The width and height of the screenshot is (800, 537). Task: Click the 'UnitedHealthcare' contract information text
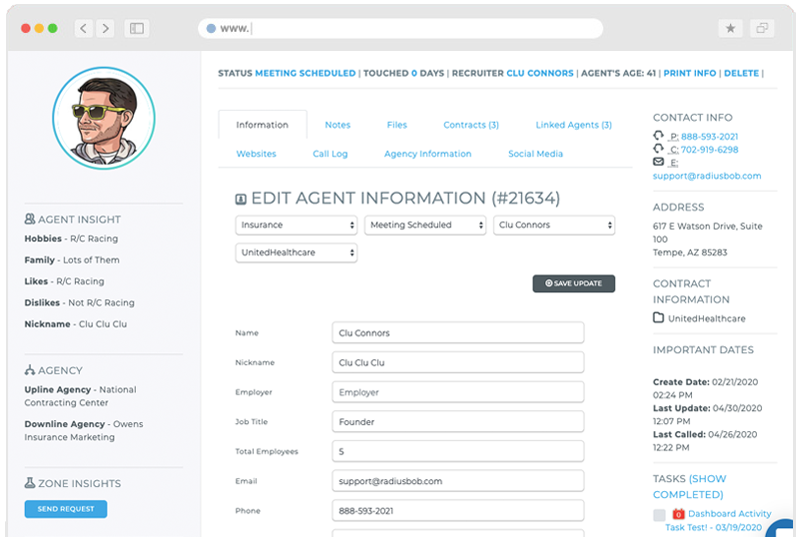707,318
